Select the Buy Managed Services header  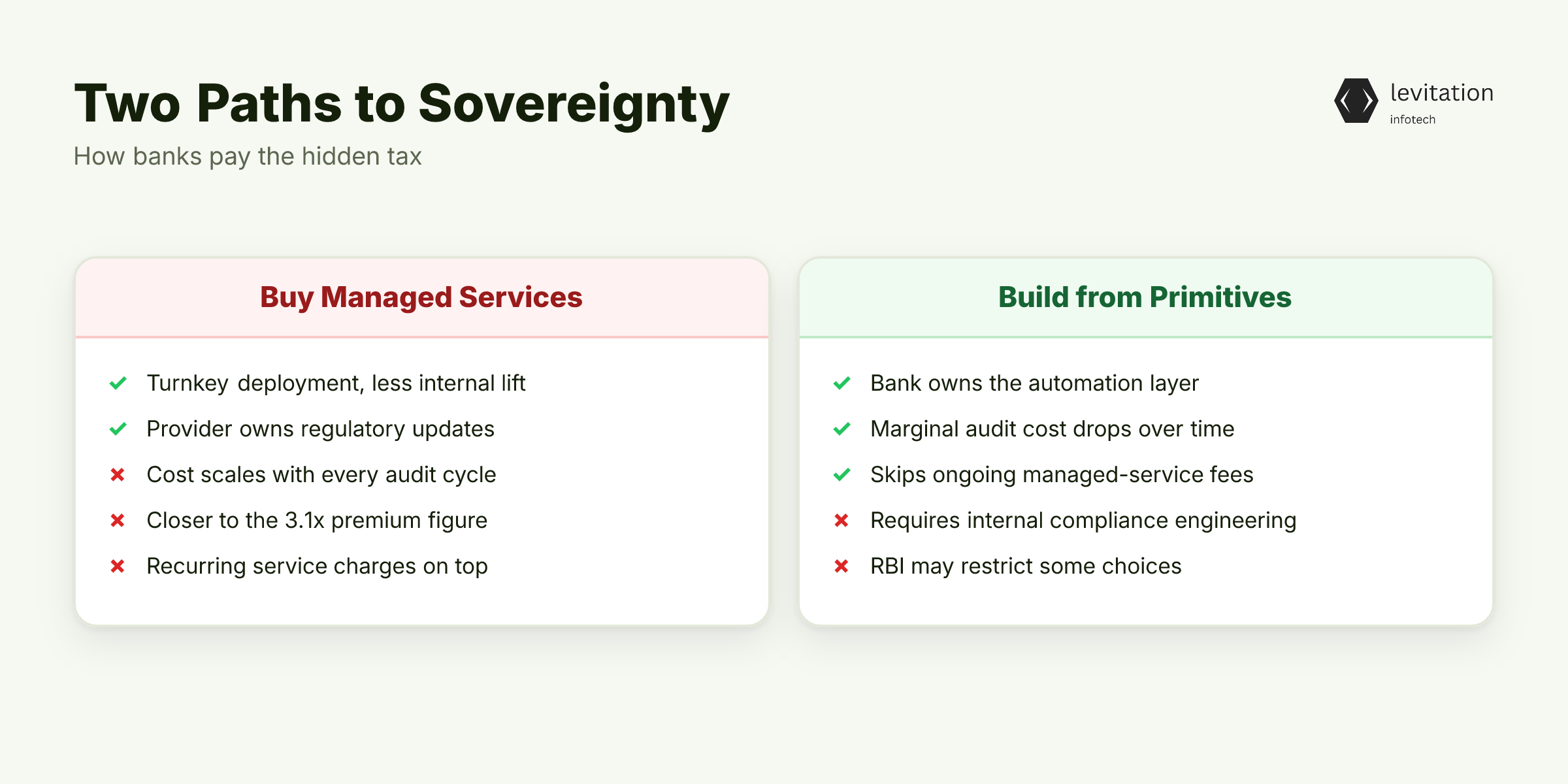pyautogui.click(x=421, y=297)
